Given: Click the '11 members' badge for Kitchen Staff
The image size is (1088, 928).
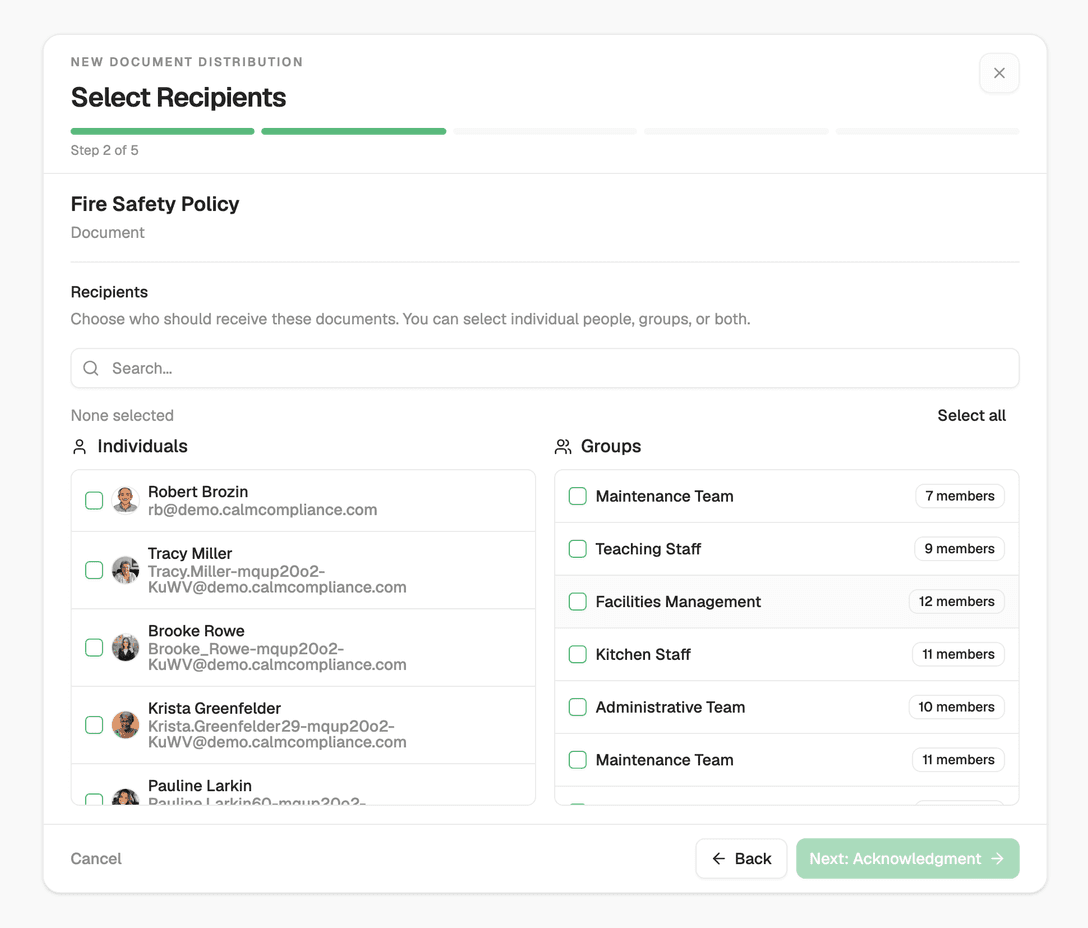Looking at the screenshot, I should pos(958,655).
